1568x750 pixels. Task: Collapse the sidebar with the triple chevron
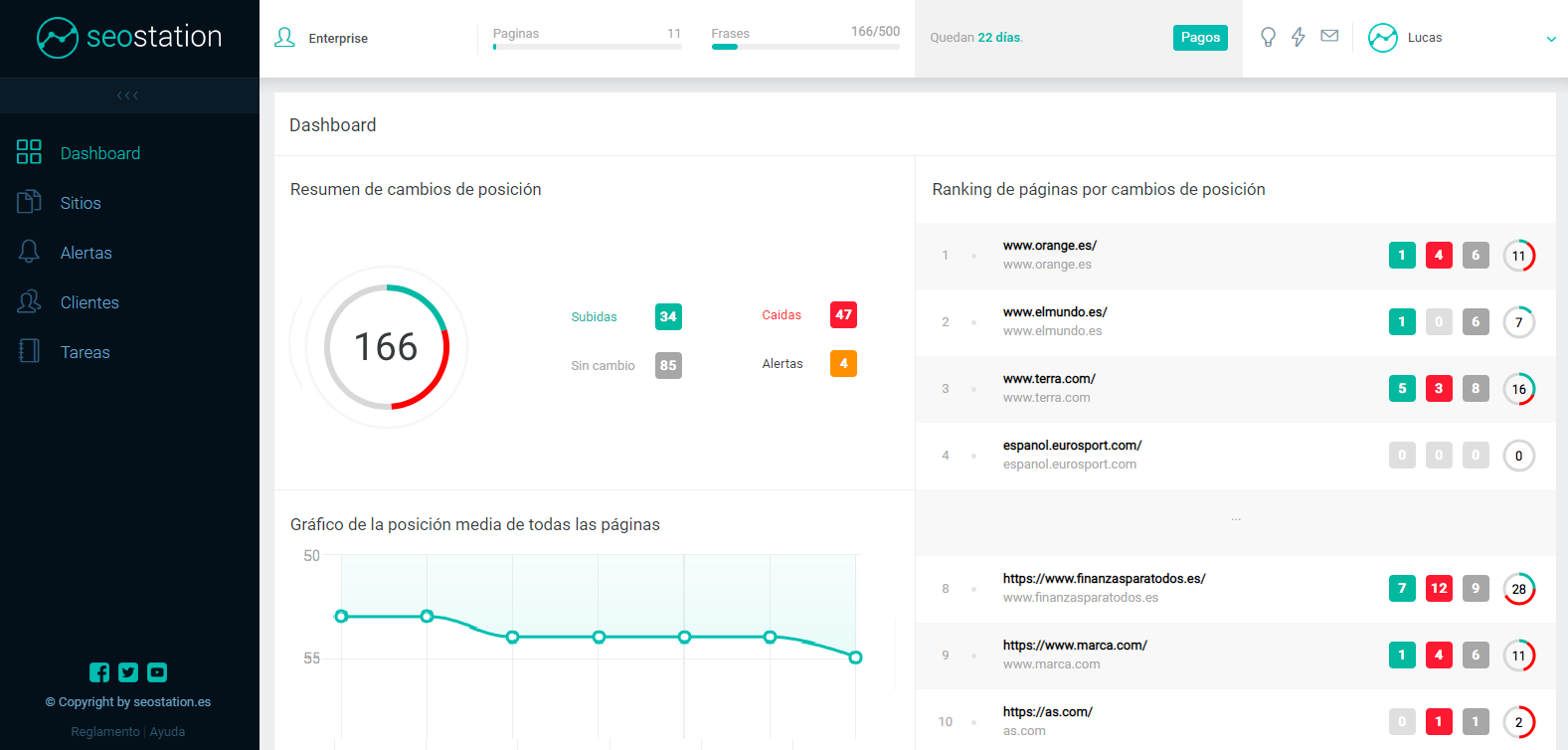coord(128,95)
